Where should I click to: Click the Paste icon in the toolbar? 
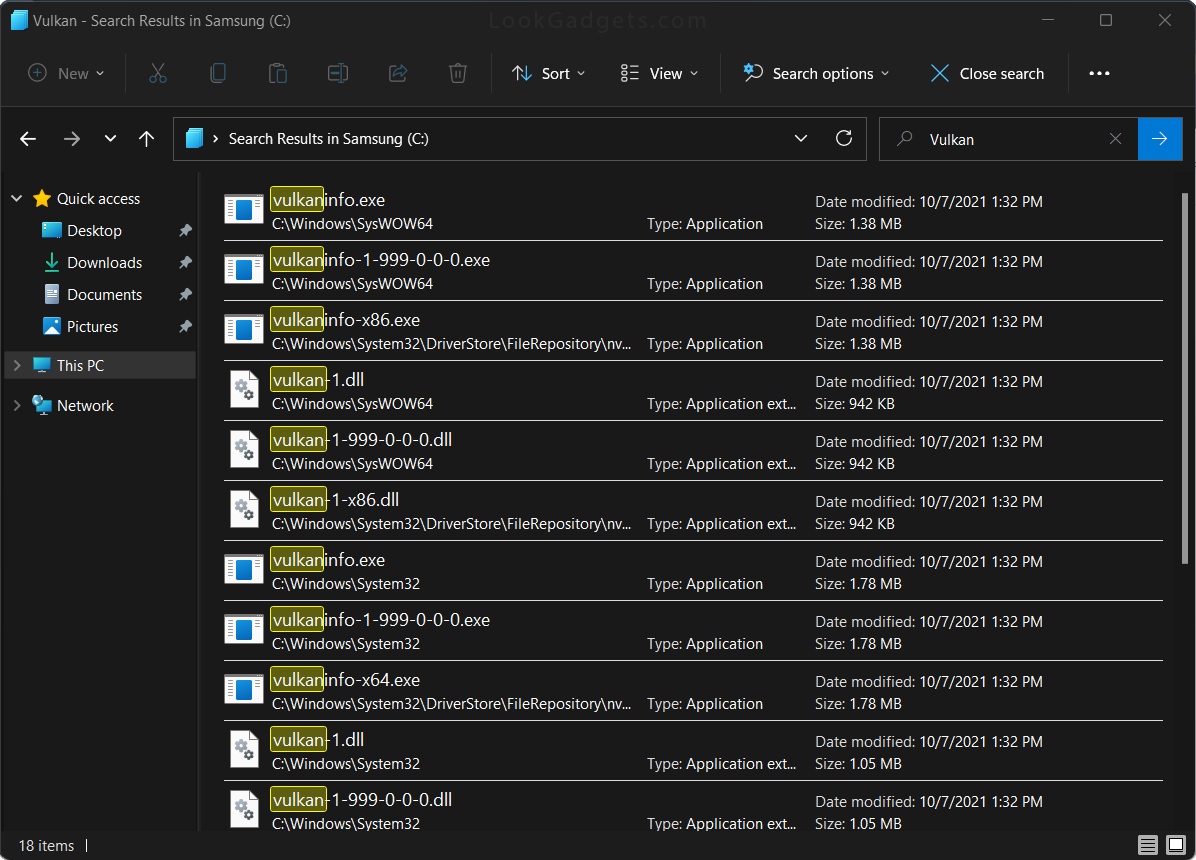pyautogui.click(x=277, y=73)
